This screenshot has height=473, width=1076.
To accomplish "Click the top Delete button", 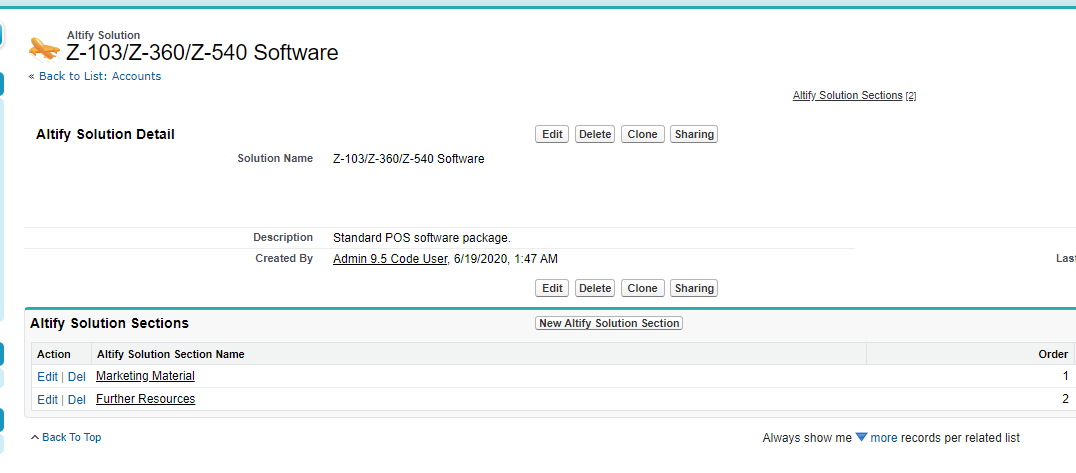I will pos(594,135).
